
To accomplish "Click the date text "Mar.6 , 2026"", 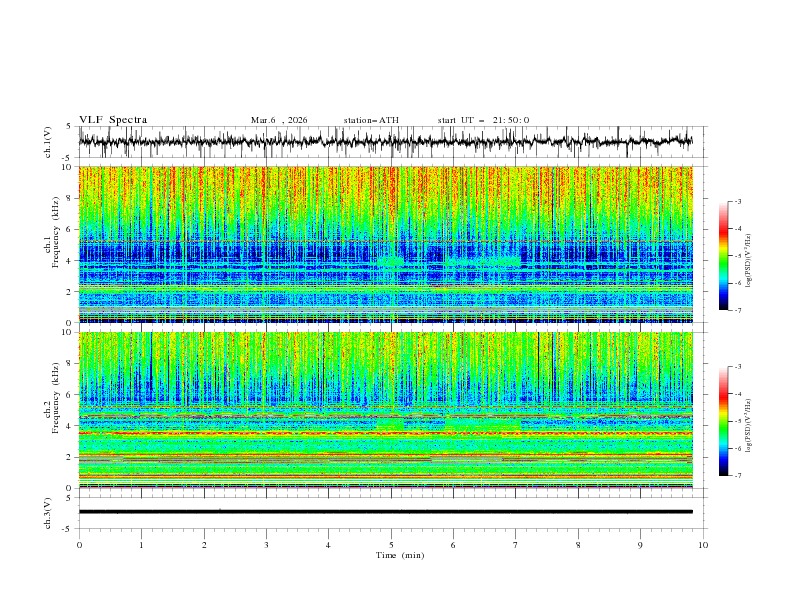I will tap(279, 120).
